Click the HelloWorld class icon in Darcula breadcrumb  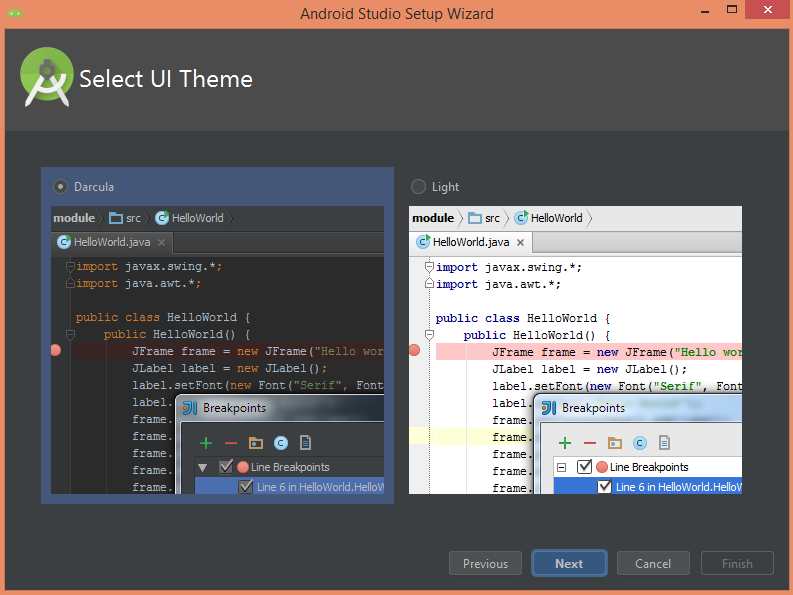(x=162, y=218)
